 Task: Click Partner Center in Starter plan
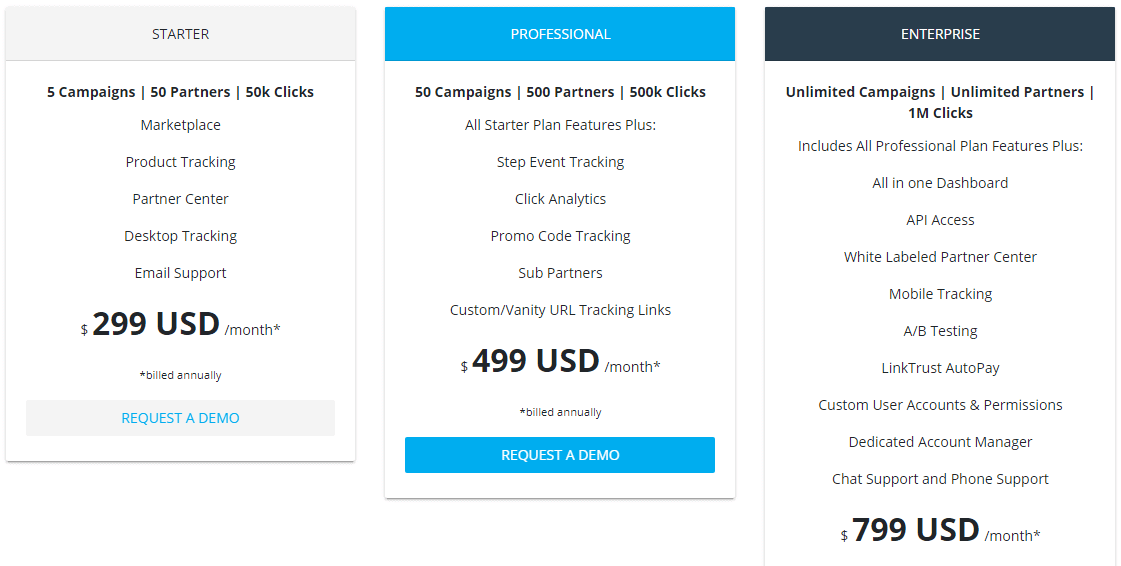[180, 199]
